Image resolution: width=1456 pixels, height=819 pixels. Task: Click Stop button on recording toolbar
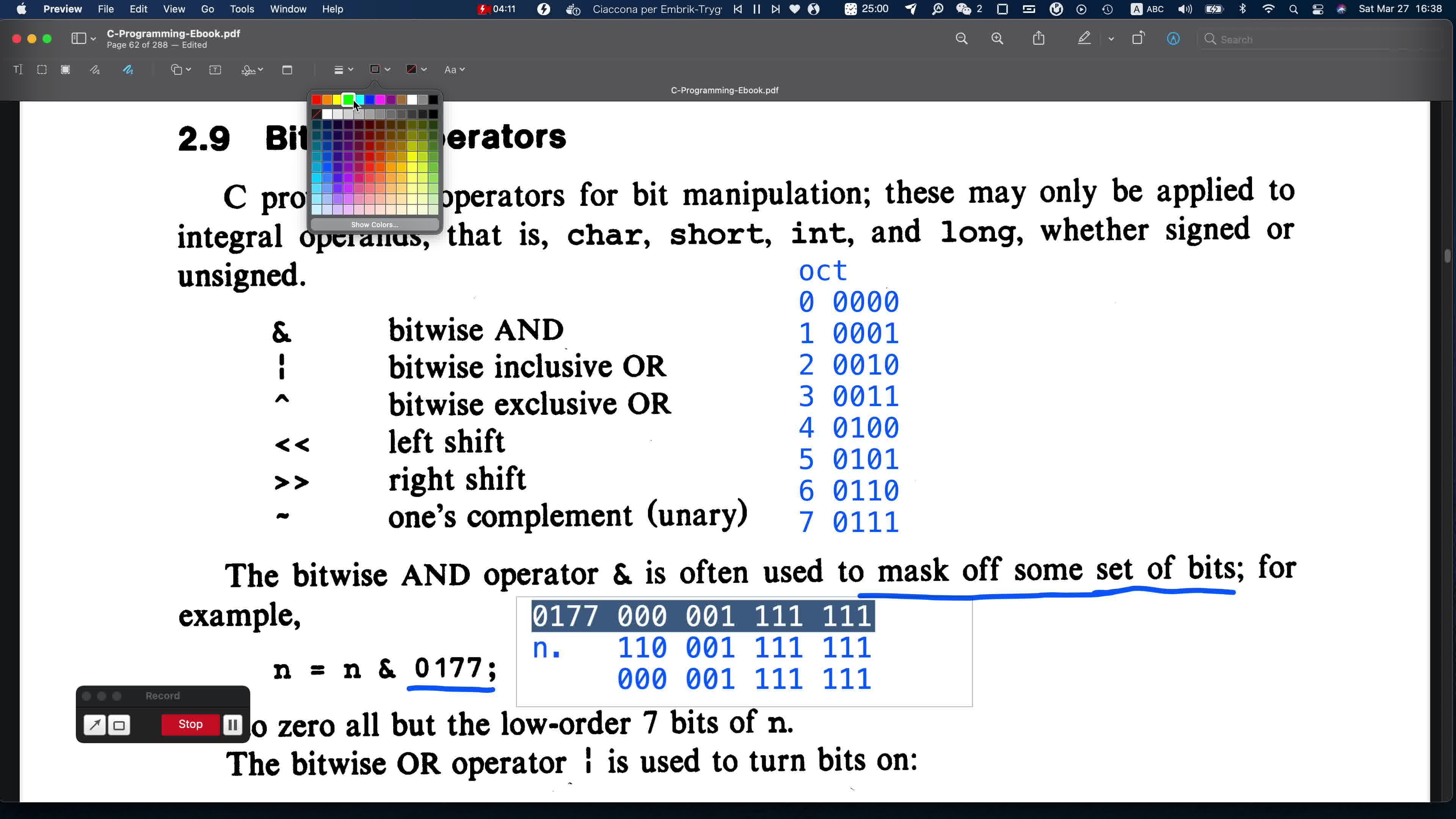[x=190, y=724]
